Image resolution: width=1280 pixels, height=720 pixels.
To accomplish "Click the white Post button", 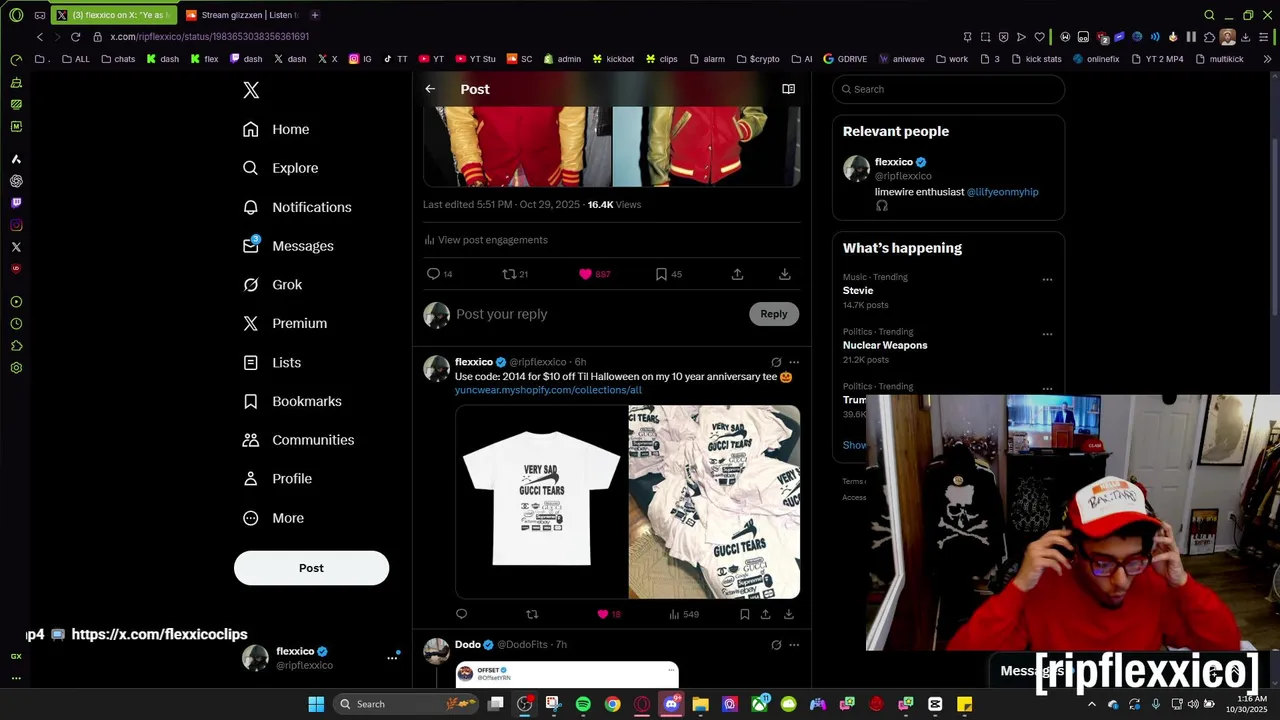I will click(x=311, y=568).
